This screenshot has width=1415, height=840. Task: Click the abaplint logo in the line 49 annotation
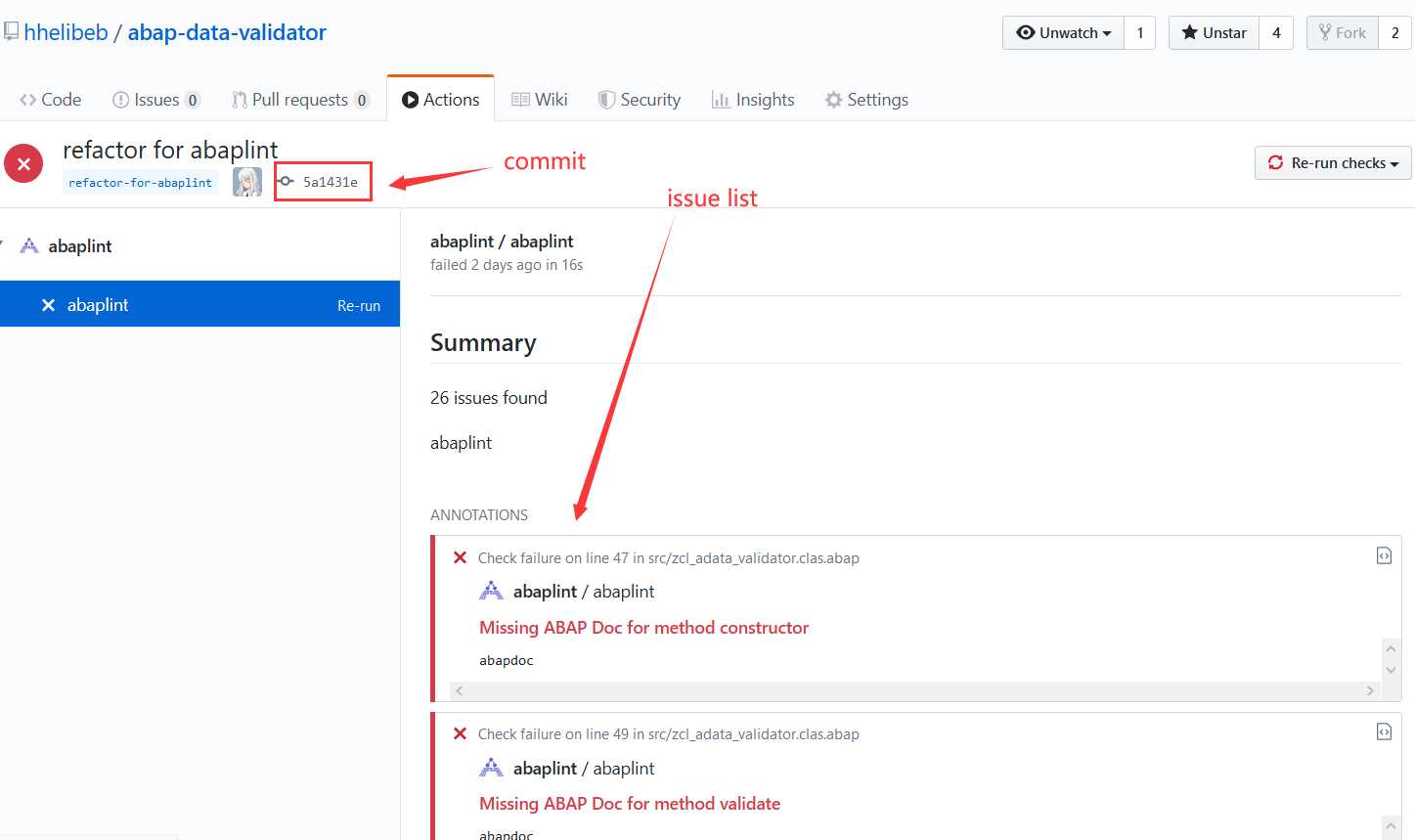(x=491, y=768)
